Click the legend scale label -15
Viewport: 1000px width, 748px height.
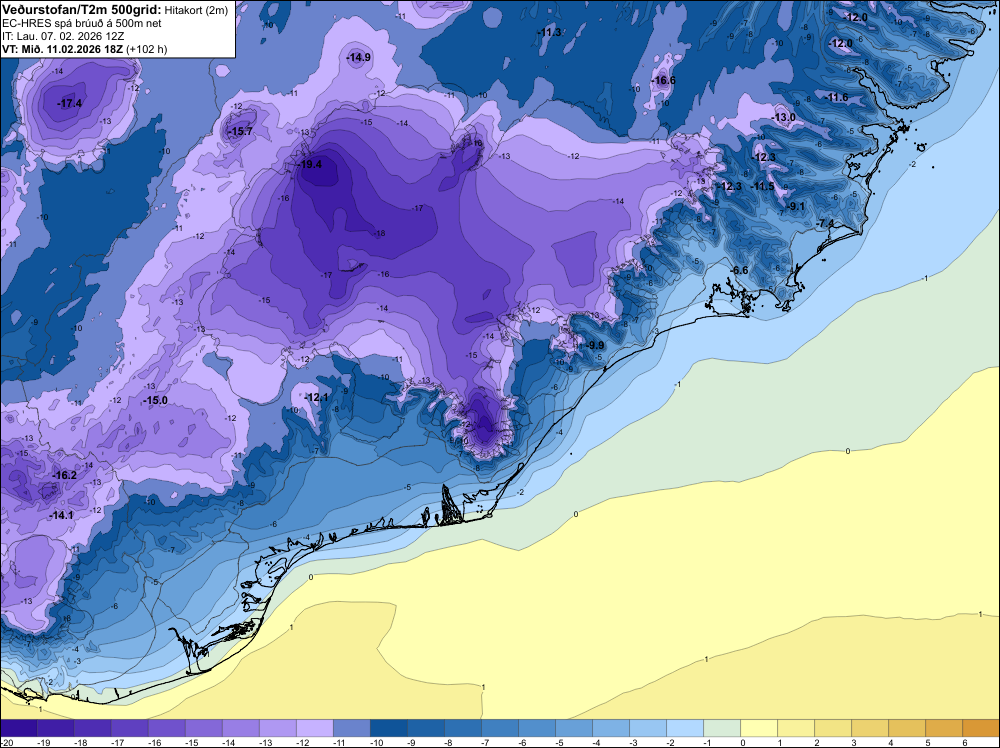tap(191, 742)
